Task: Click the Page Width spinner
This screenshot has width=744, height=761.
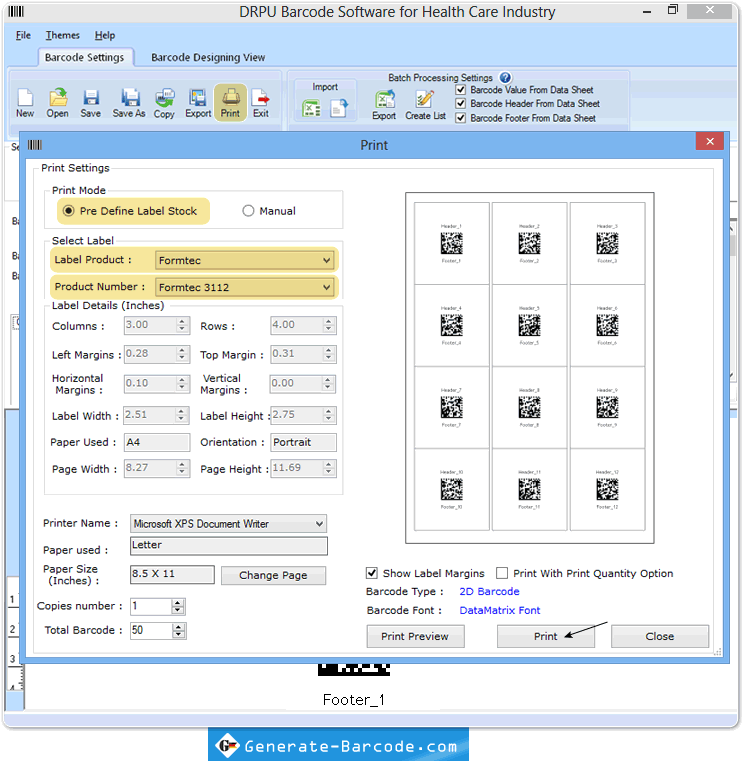Action: [x=182, y=468]
